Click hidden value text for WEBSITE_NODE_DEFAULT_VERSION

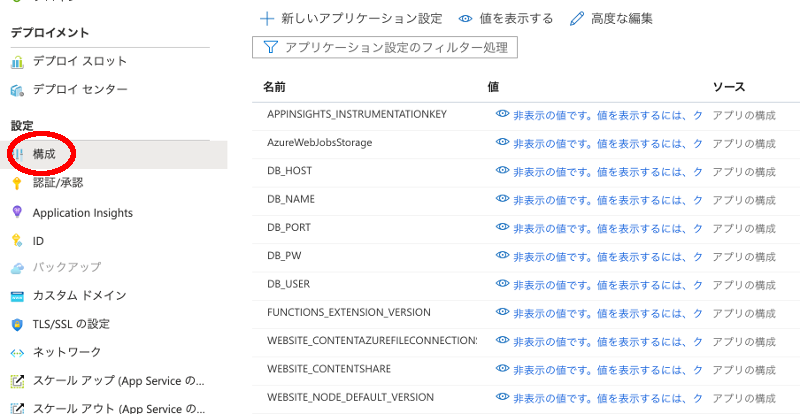tap(607, 397)
